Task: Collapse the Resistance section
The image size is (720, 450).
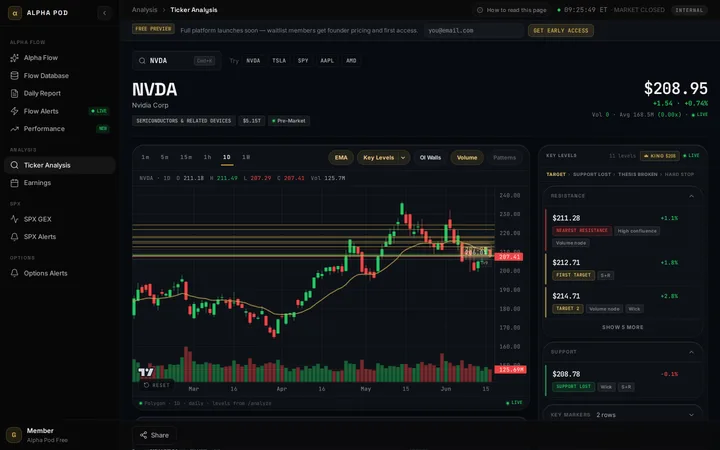Action: 691,196
